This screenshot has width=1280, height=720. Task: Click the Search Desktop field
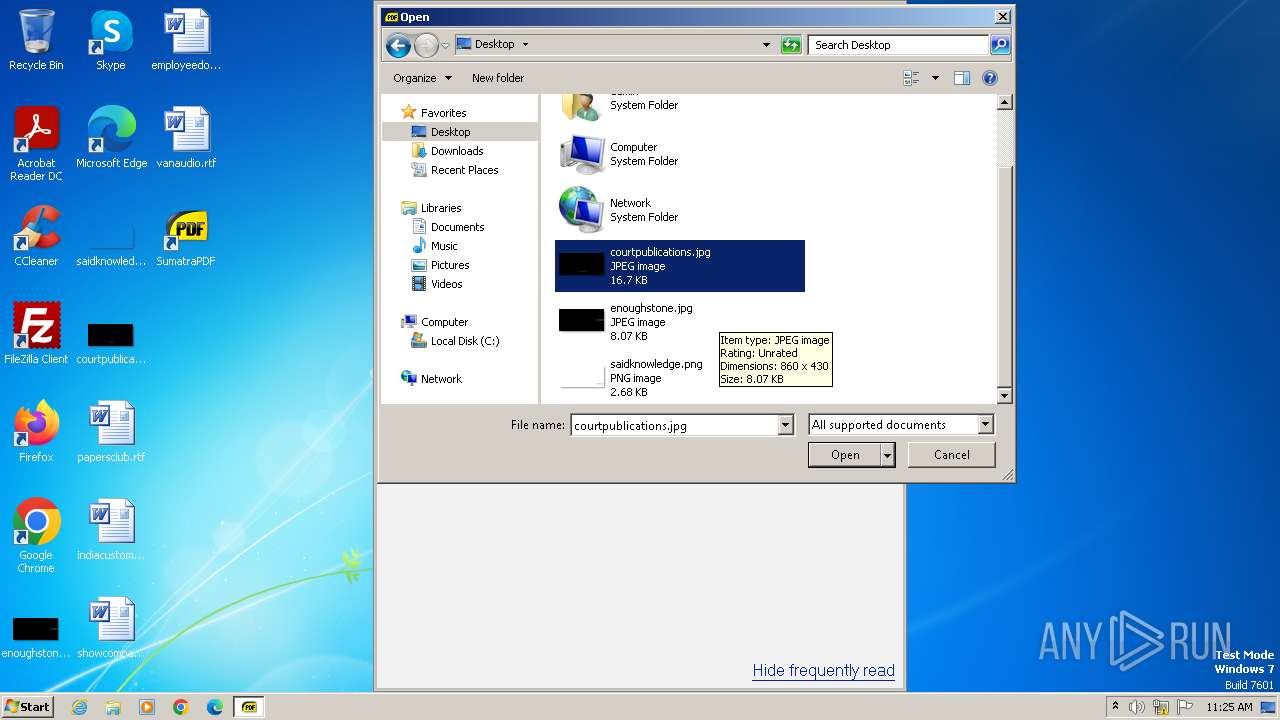(x=899, y=45)
